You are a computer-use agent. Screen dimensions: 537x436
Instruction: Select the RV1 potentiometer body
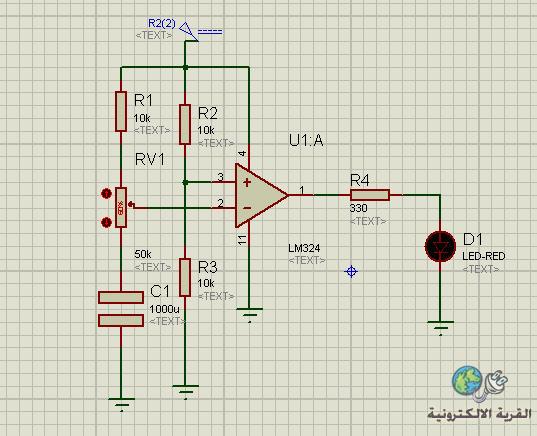pyautogui.click(x=121, y=207)
